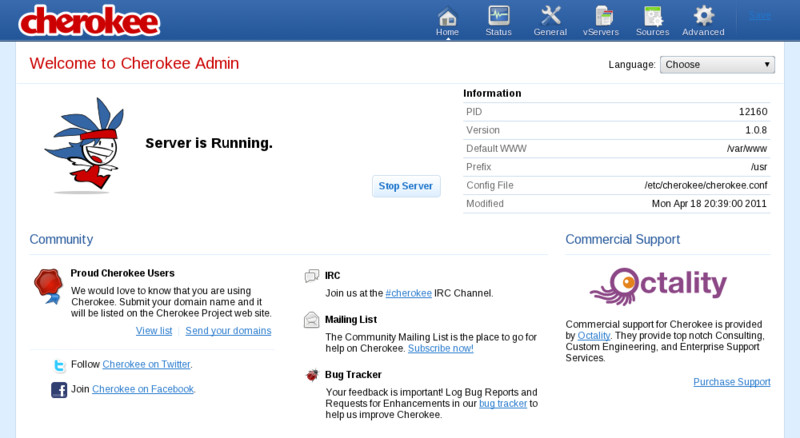Click the Cherokee mascot image
This screenshot has height=438, width=800.
(84, 145)
